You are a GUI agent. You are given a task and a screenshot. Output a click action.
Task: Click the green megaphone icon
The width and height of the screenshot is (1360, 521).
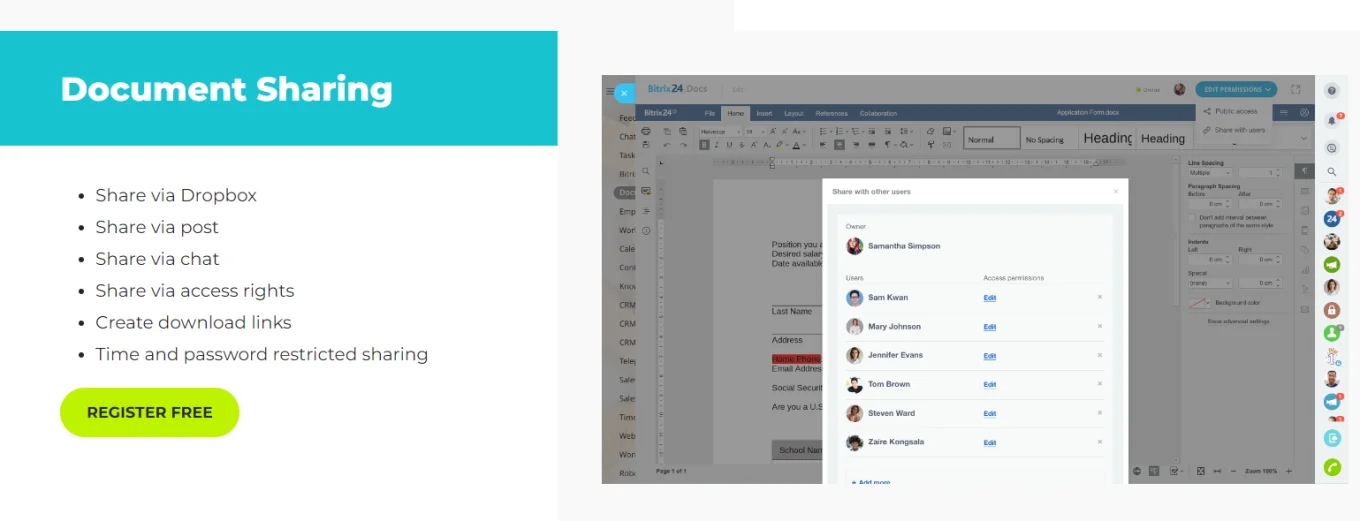click(1331, 265)
